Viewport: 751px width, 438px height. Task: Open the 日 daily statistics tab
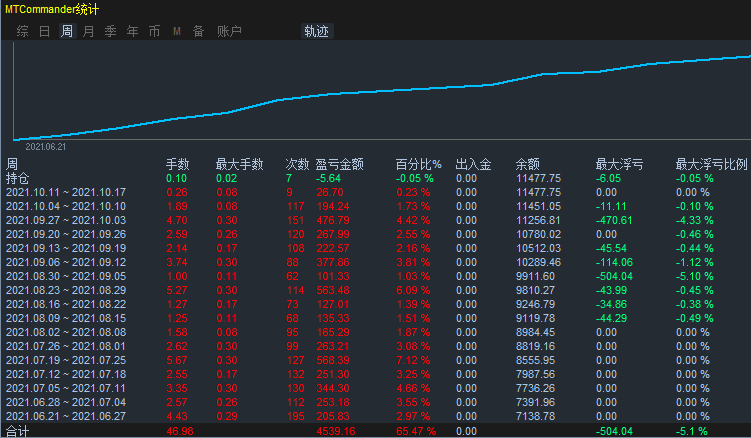[45, 31]
